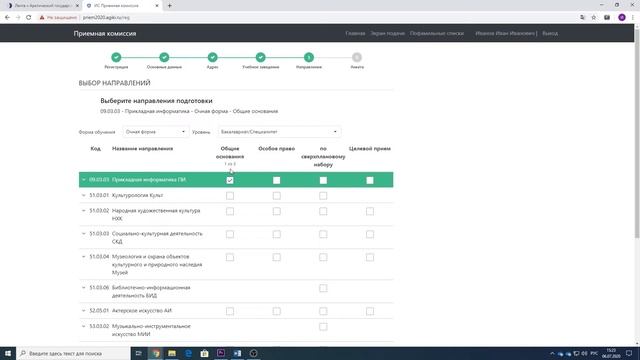The height and width of the screenshot is (360, 640).
Task: Launch Microsoft Edge from the taskbar
Action: 188,353
